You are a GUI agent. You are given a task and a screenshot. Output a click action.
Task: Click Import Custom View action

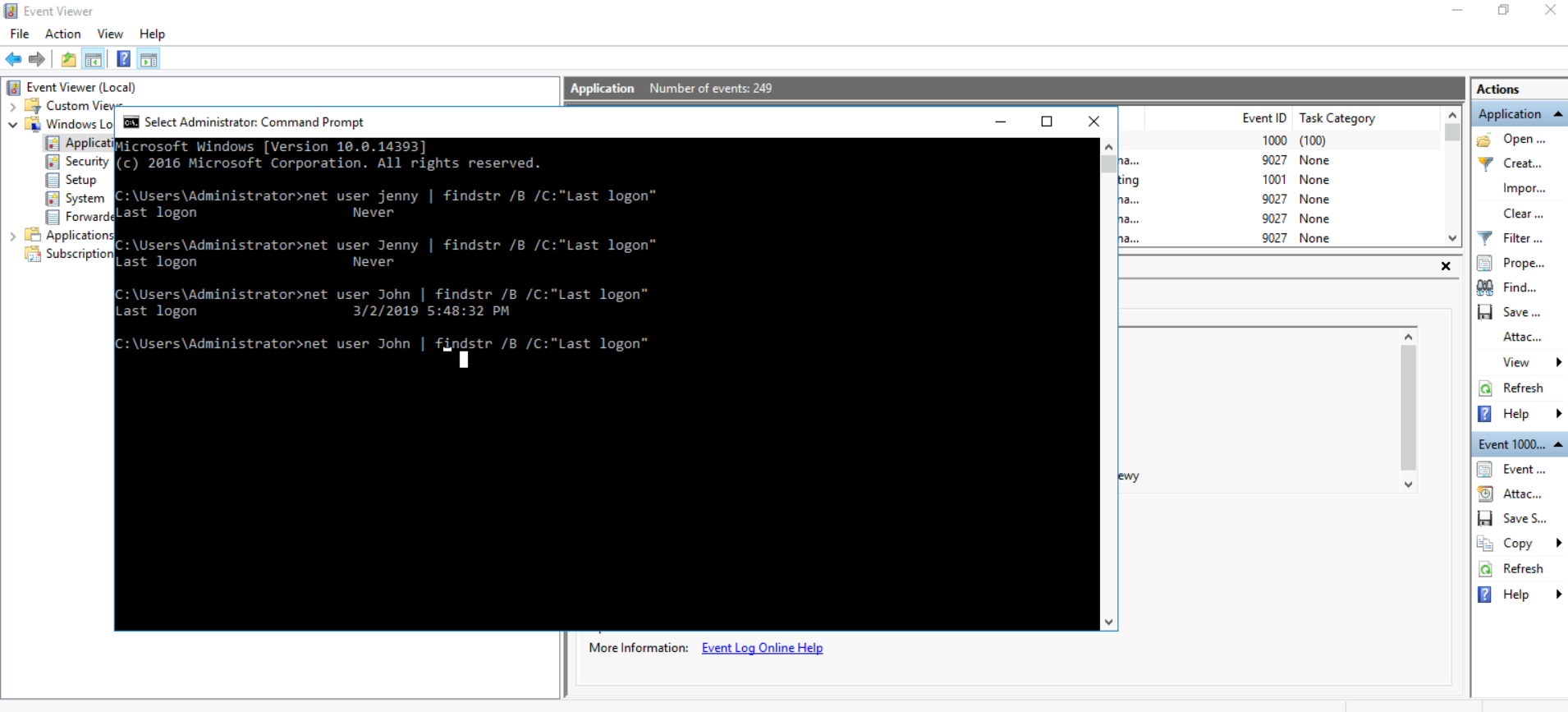click(1524, 188)
